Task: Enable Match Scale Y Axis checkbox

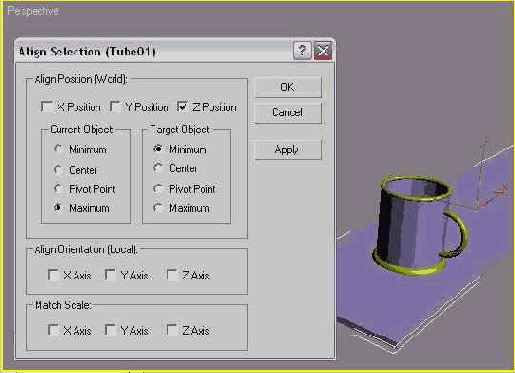Action: [110, 330]
